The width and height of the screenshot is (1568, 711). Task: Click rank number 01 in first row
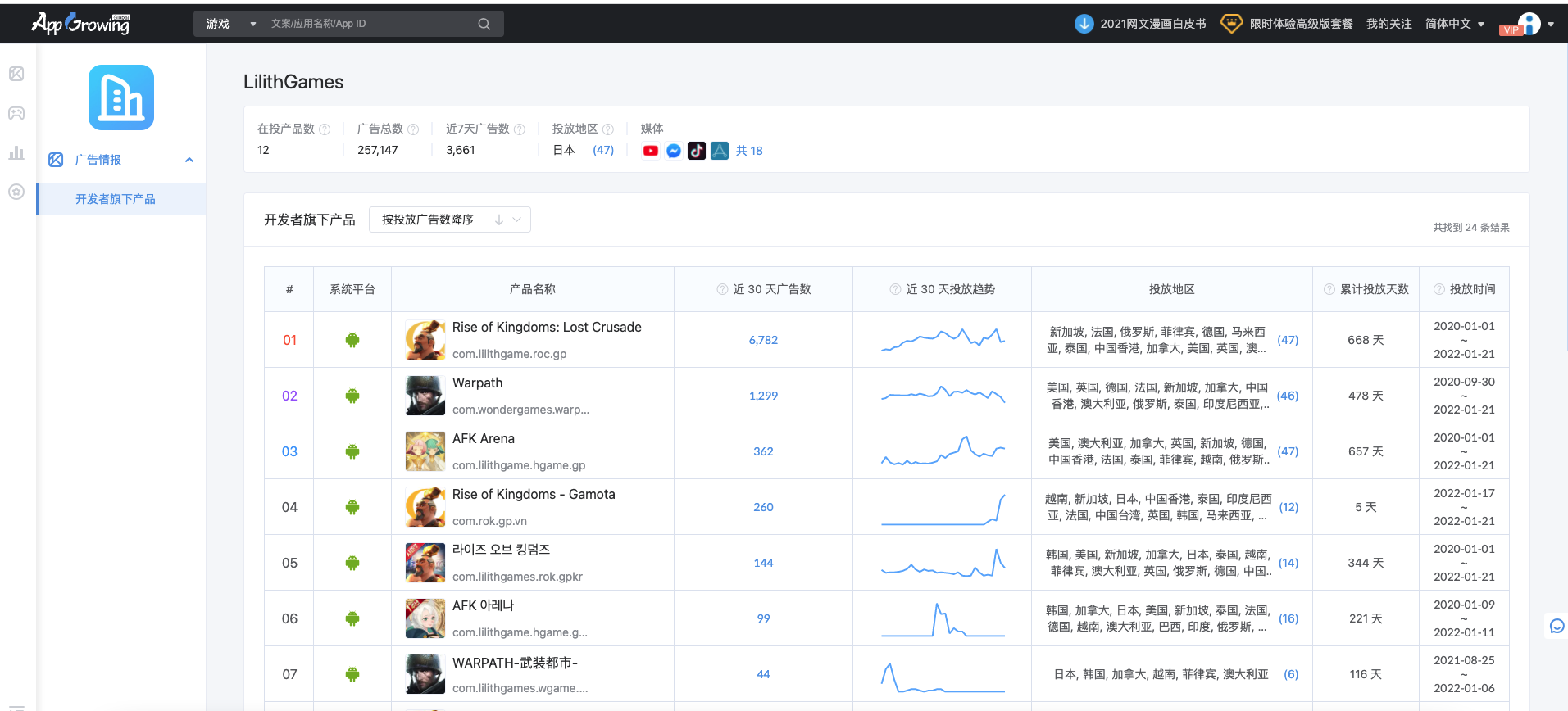(x=289, y=340)
